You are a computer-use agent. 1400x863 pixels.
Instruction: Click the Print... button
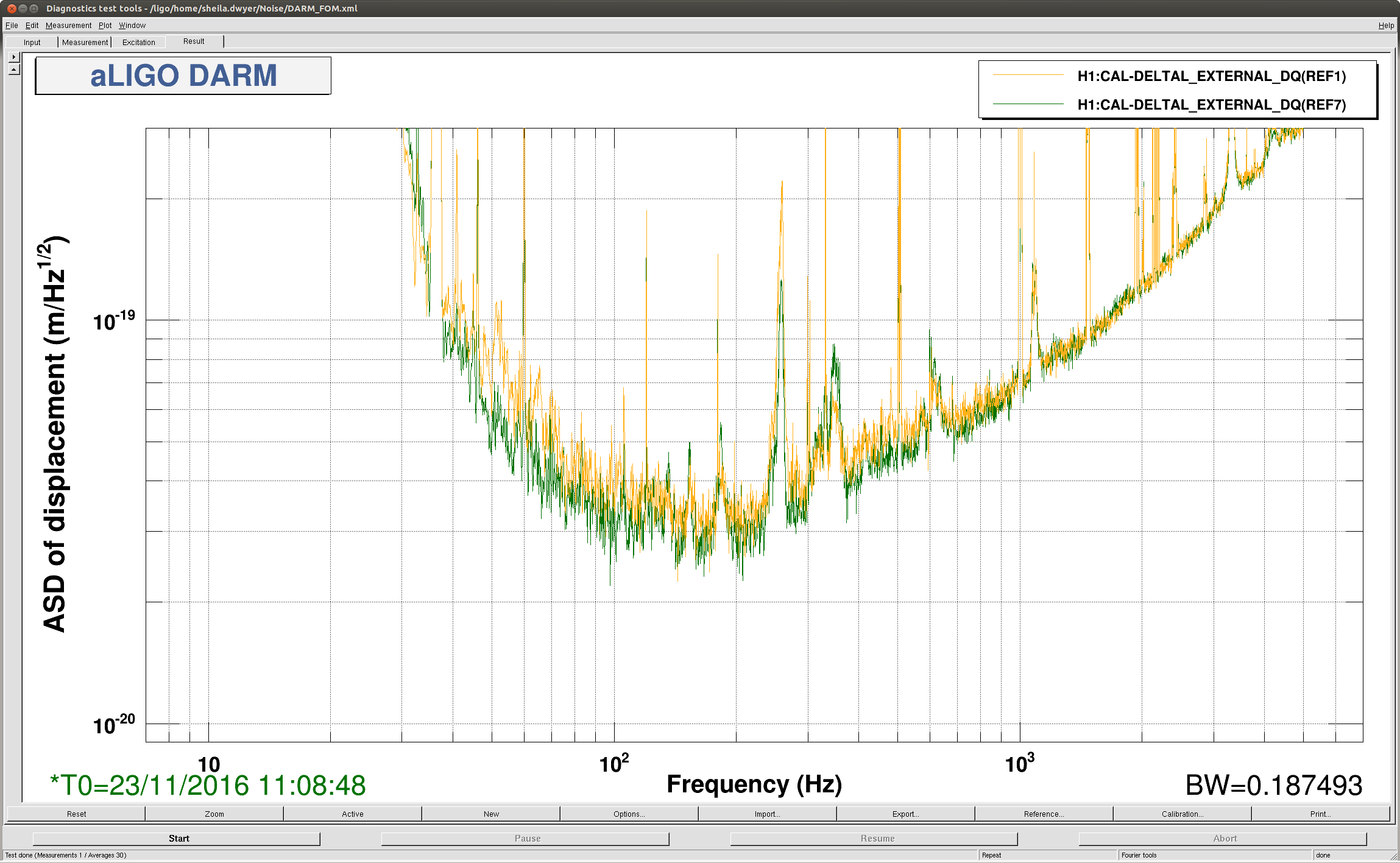click(1321, 814)
